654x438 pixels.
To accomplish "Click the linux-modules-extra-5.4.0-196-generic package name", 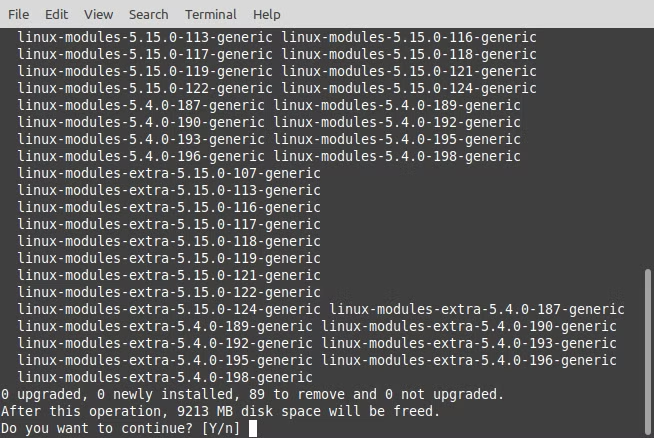I will click(469, 360).
